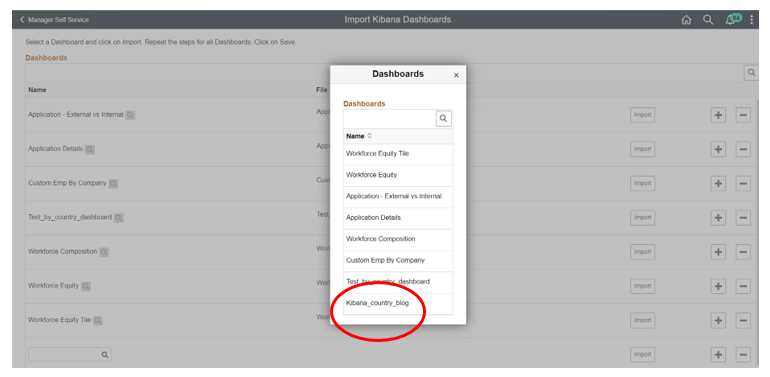Add row after Workforce Equity Tile

pyautogui.click(x=718, y=320)
